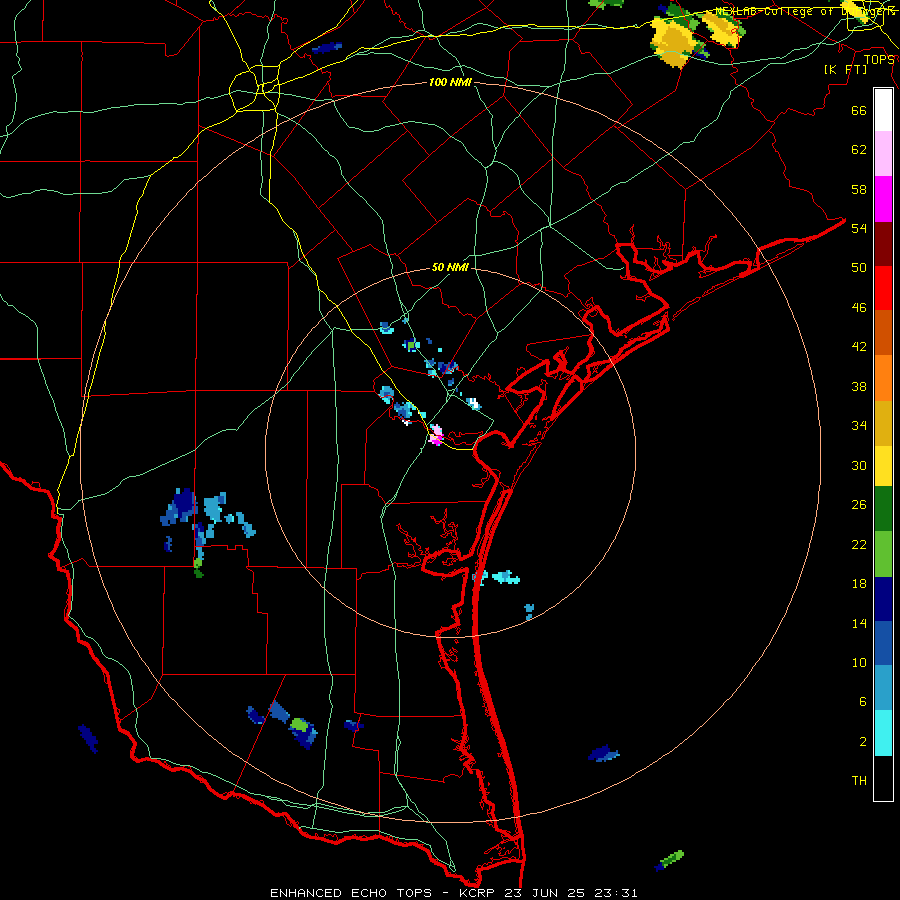
Task: Click the light blue legend swatch
Action: coord(883,688)
